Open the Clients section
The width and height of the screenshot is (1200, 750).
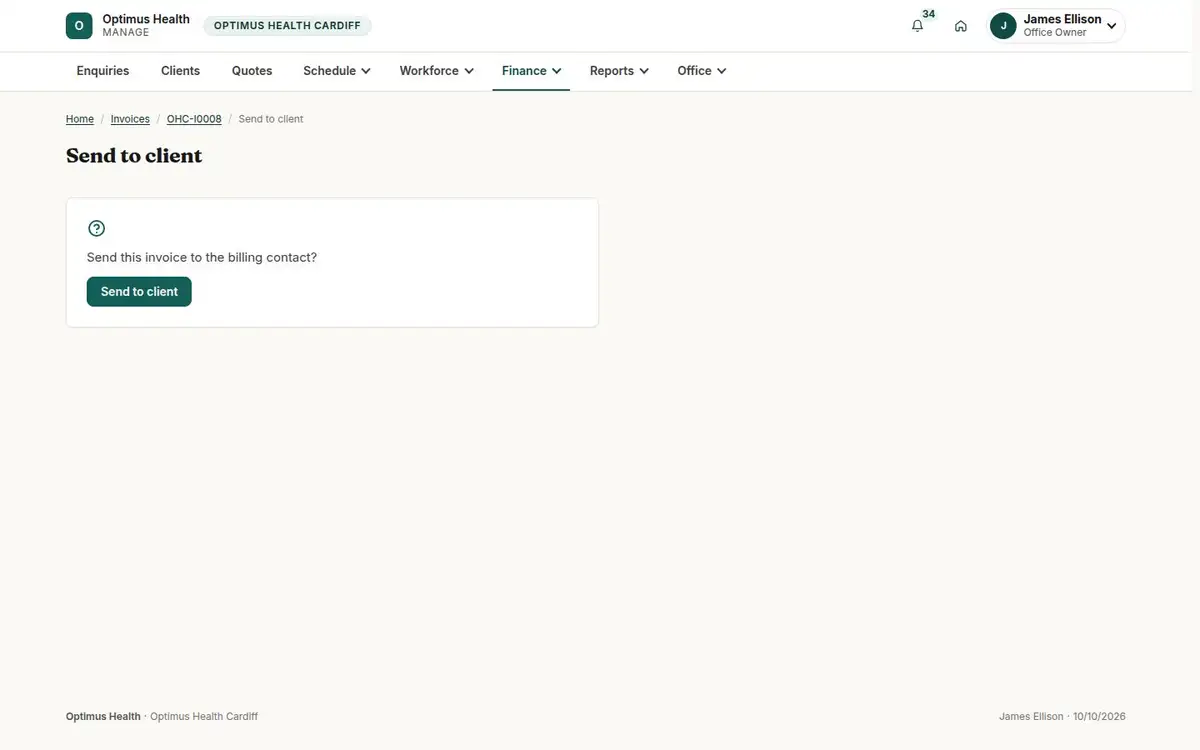181,71
